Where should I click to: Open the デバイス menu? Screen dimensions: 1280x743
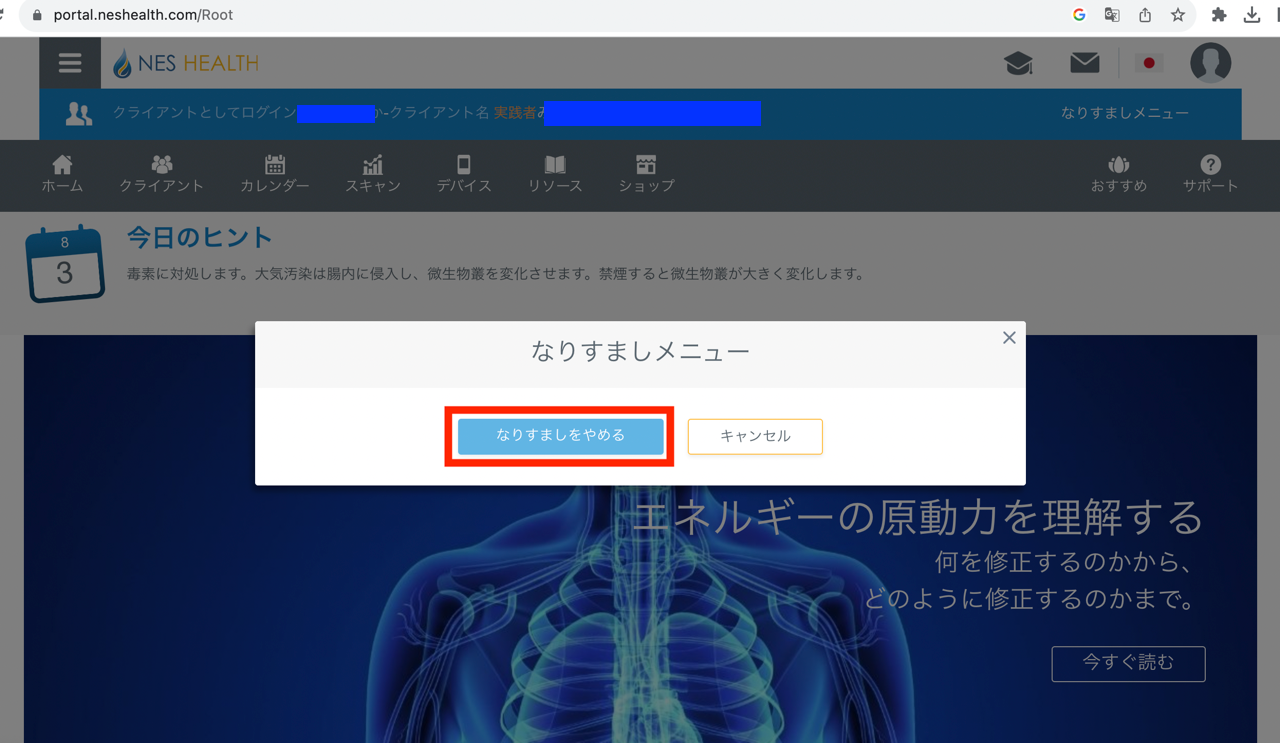point(464,174)
